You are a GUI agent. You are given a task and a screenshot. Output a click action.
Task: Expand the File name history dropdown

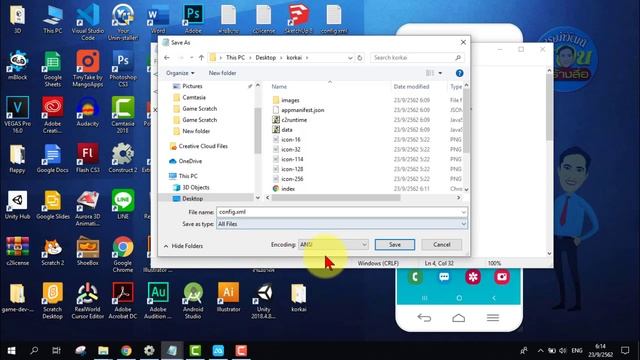pos(463,212)
